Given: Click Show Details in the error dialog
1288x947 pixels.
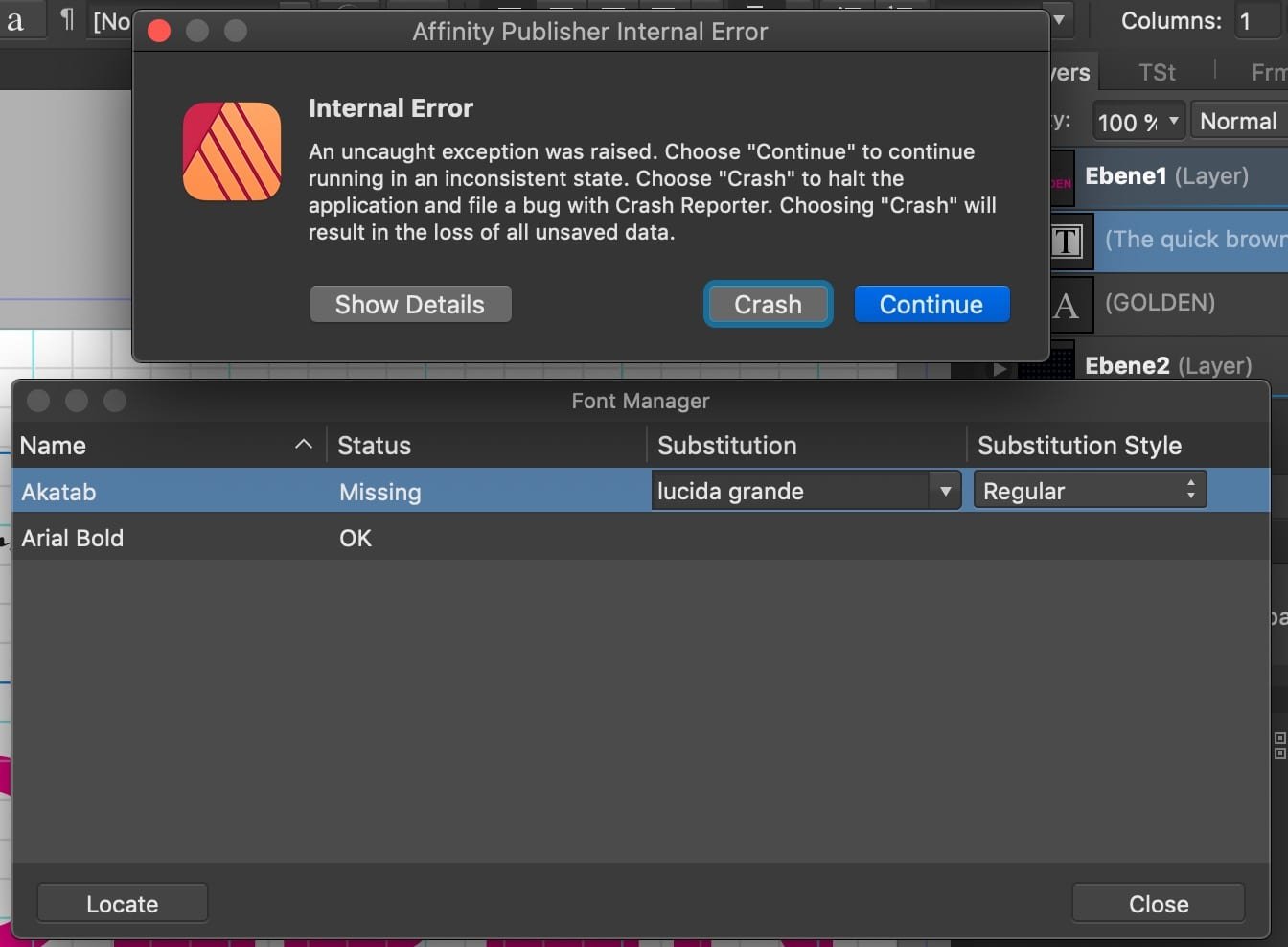Looking at the screenshot, I should 410,304.
